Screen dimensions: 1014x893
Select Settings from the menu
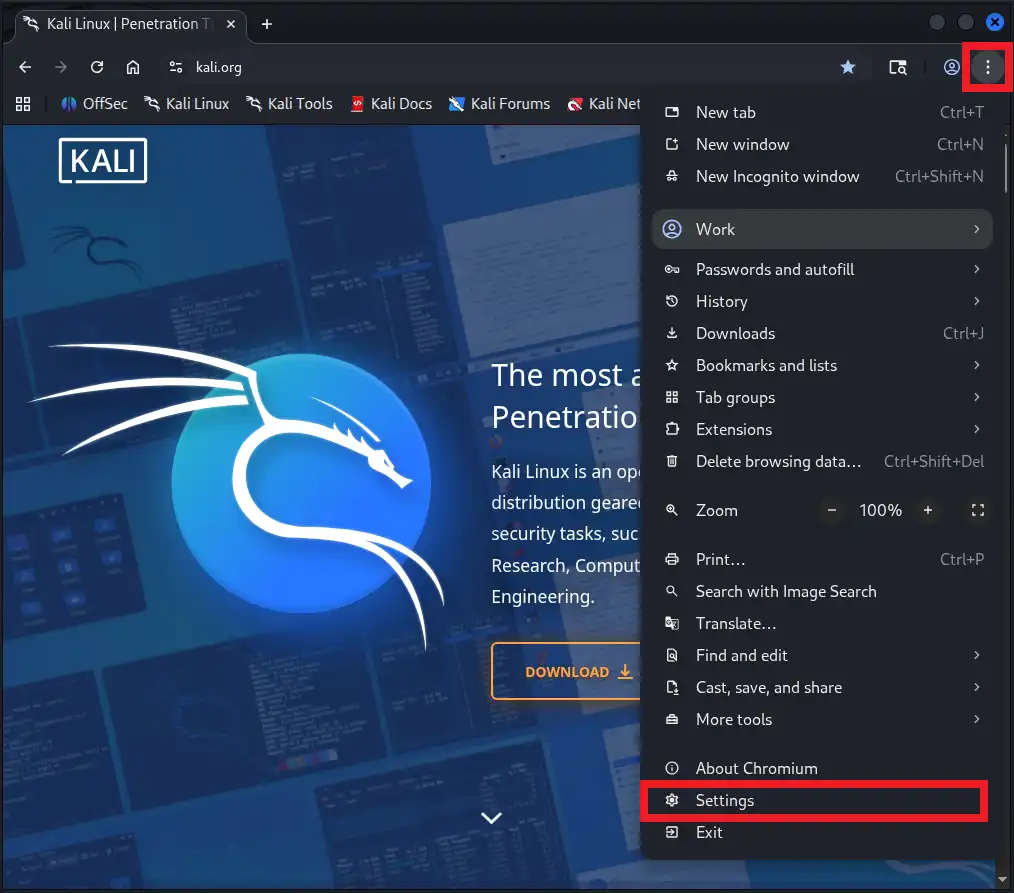pyautogui.click(x=724, y=800)
